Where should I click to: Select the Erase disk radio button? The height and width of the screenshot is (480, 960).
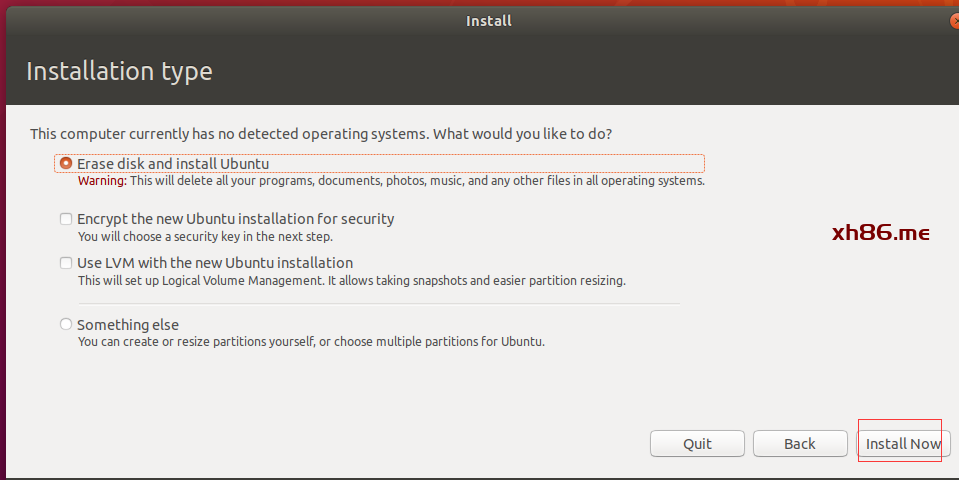tap(66, 163)
